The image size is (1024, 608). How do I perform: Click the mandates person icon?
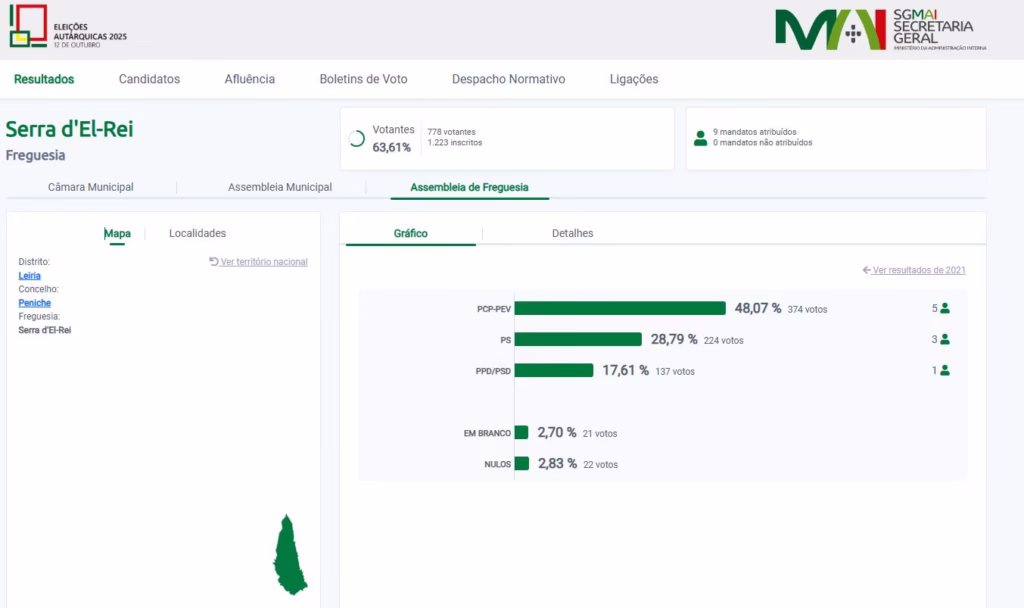pyautogui.click(x=700, y=138)
